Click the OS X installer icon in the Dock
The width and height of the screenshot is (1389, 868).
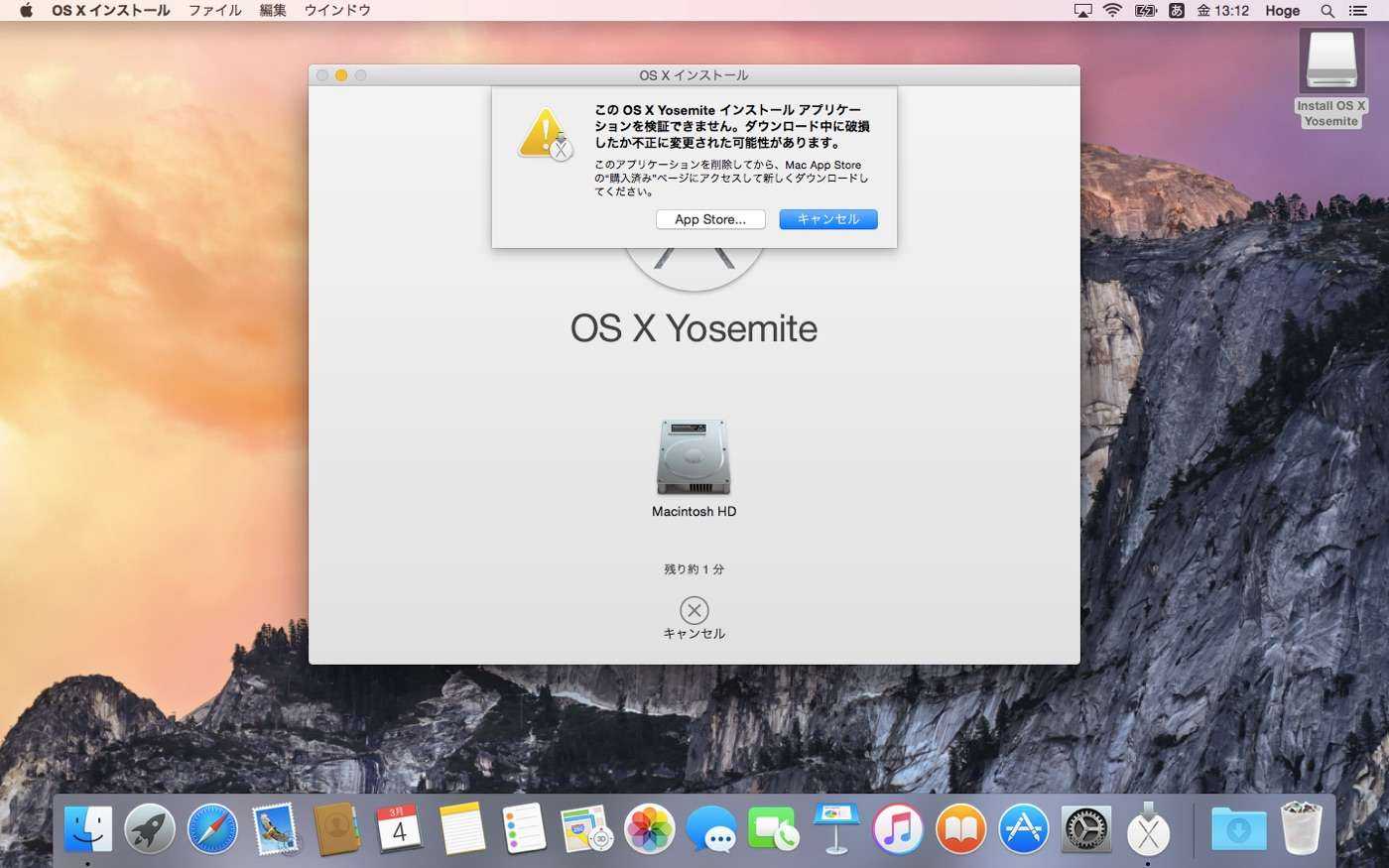(x=1148, y=829)
